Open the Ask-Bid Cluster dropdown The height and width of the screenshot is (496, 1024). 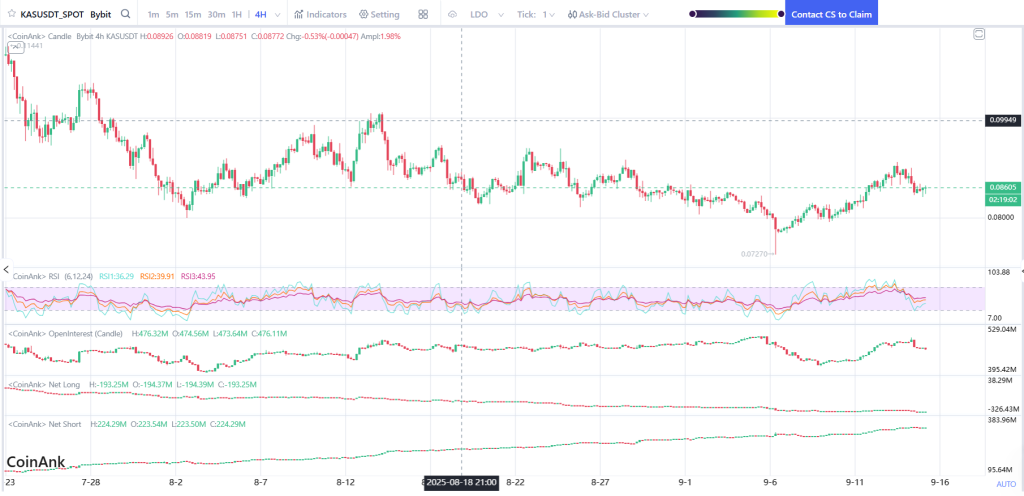[608, 14]
